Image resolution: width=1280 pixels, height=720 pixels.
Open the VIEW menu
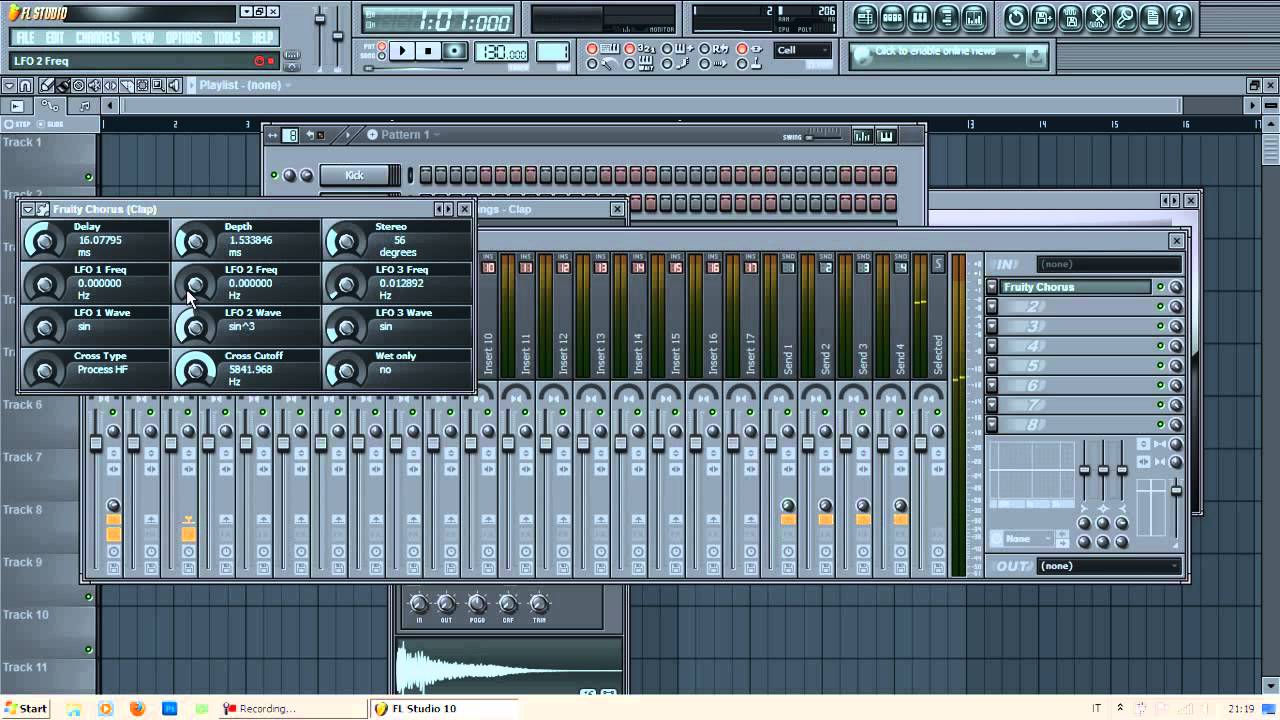(x=143, y=38)
